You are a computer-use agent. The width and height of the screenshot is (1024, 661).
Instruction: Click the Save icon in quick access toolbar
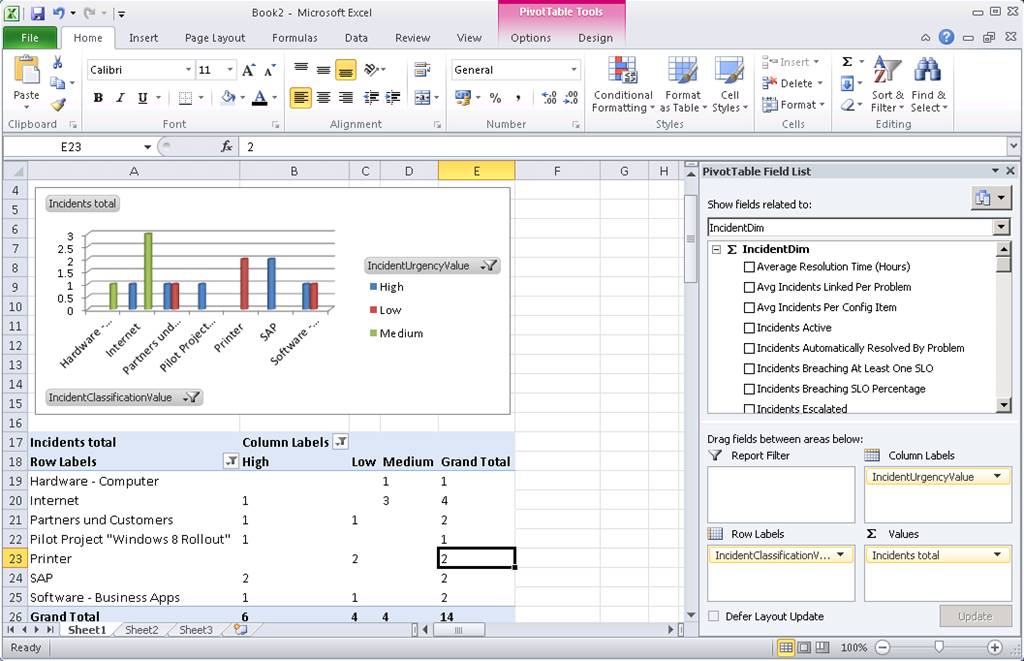37,14
